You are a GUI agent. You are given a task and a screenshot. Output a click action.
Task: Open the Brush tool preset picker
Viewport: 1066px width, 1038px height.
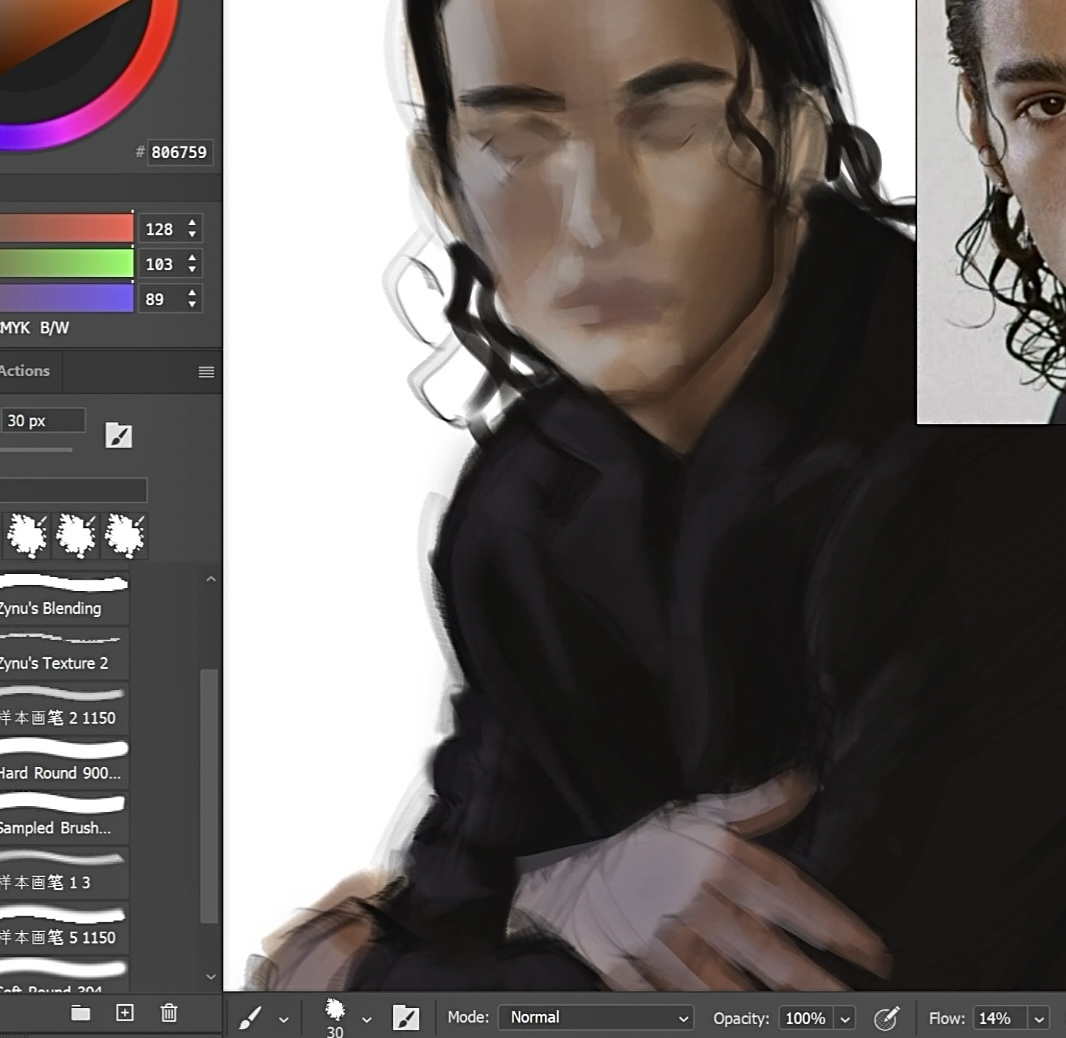click(x=283, y=1019)
